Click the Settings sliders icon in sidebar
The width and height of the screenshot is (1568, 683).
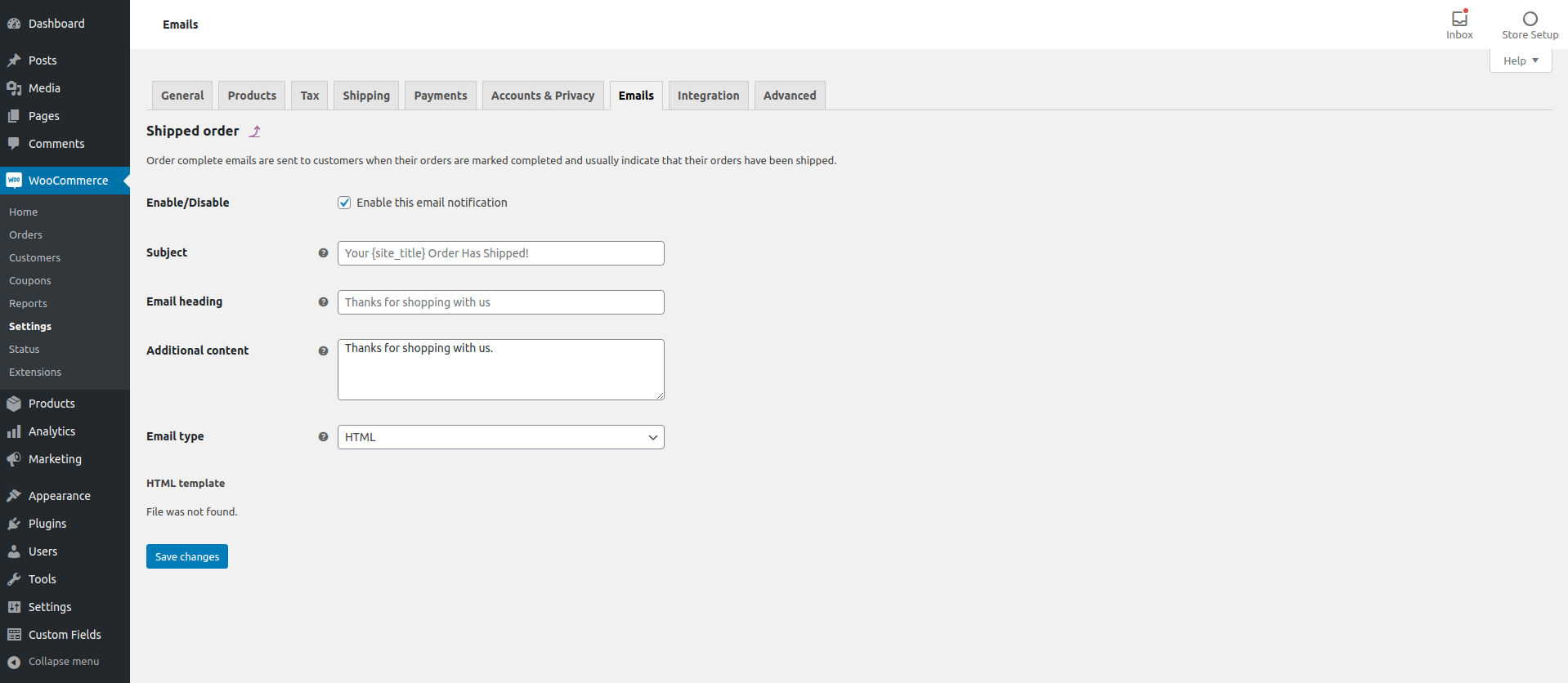click(x=14, y=607)
